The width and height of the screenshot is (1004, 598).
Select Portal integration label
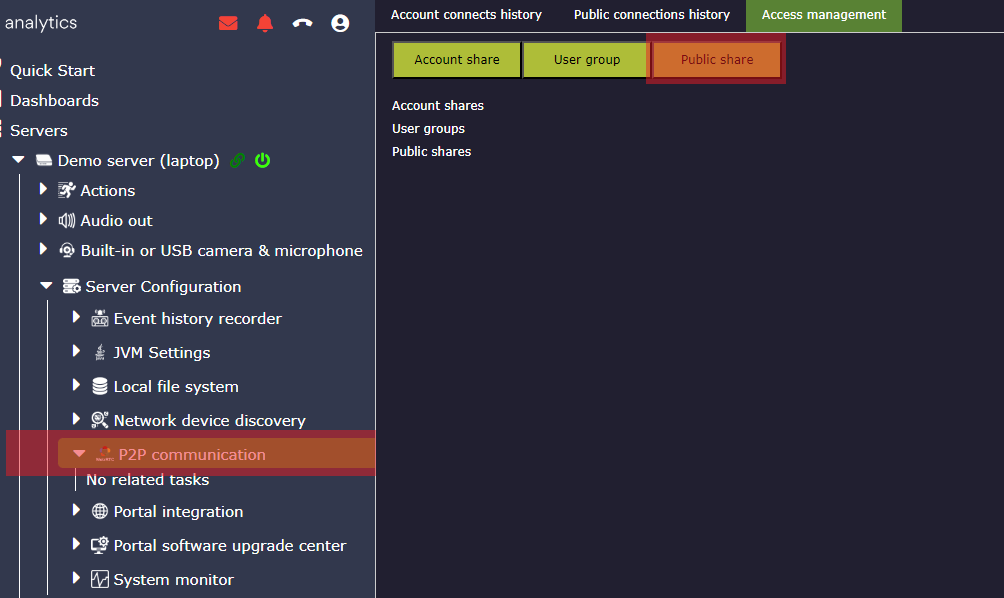[x=178, y=511]
